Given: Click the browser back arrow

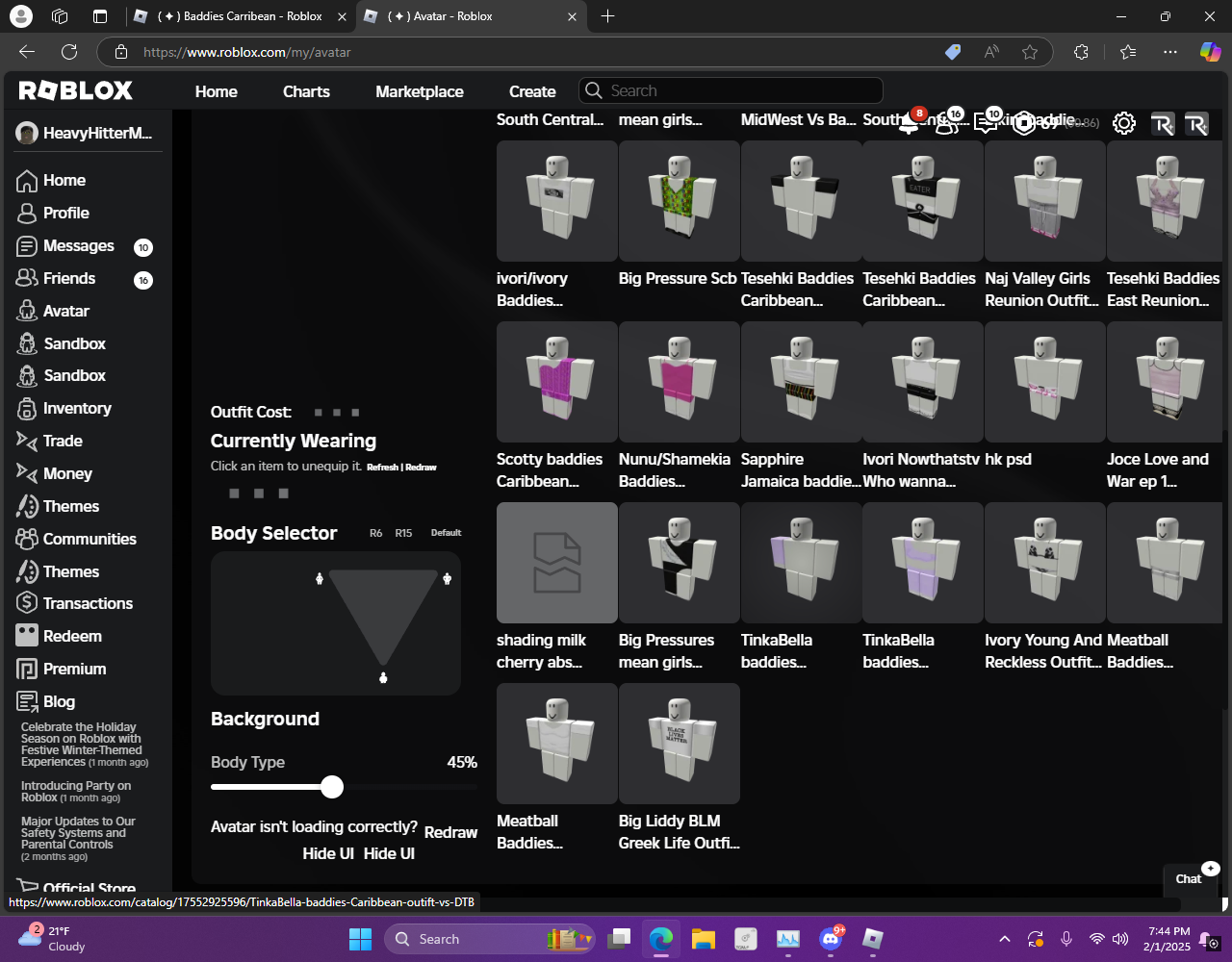Looking at the screenshot, I should tap(27, 52).
